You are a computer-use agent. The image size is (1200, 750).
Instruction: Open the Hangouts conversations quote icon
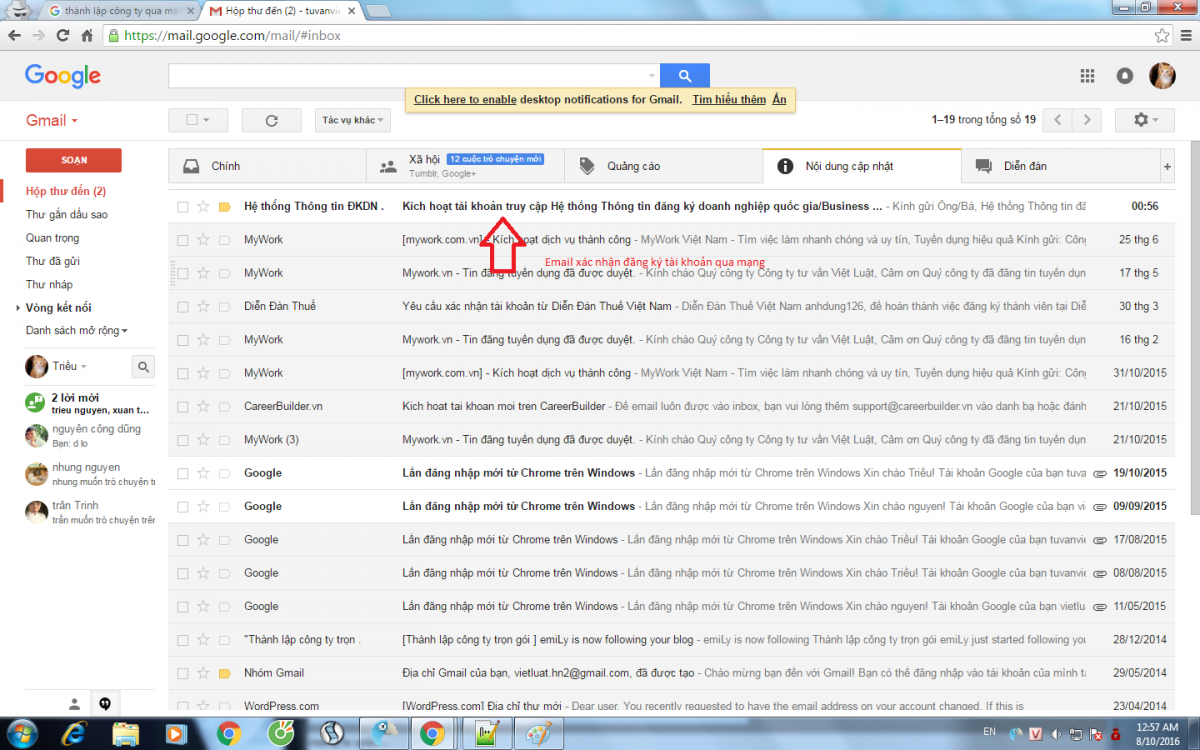(105, 703)
